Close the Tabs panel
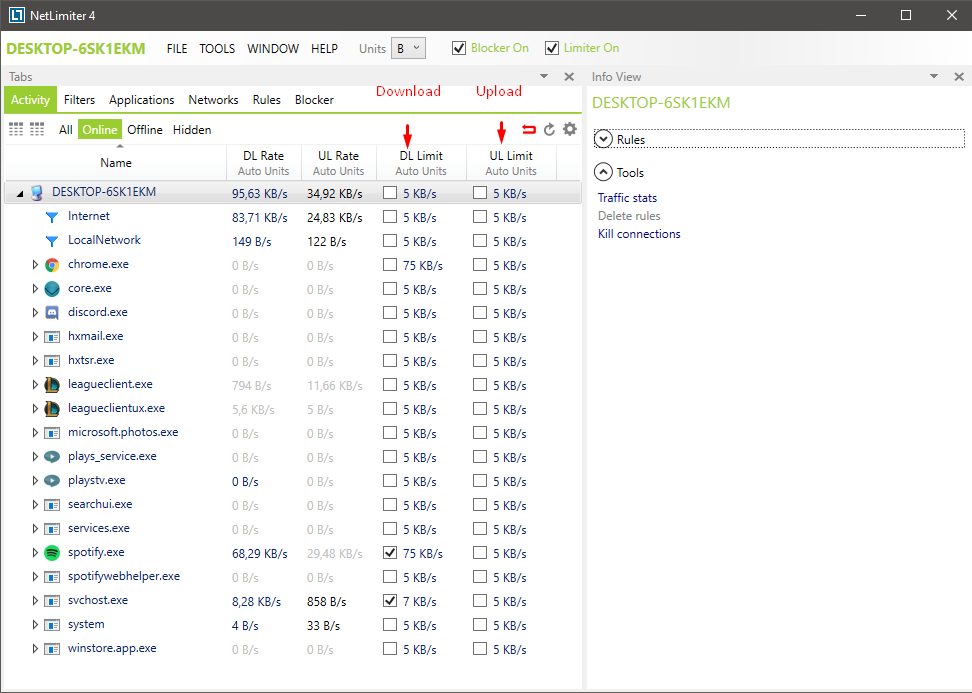 coord(569,77)
